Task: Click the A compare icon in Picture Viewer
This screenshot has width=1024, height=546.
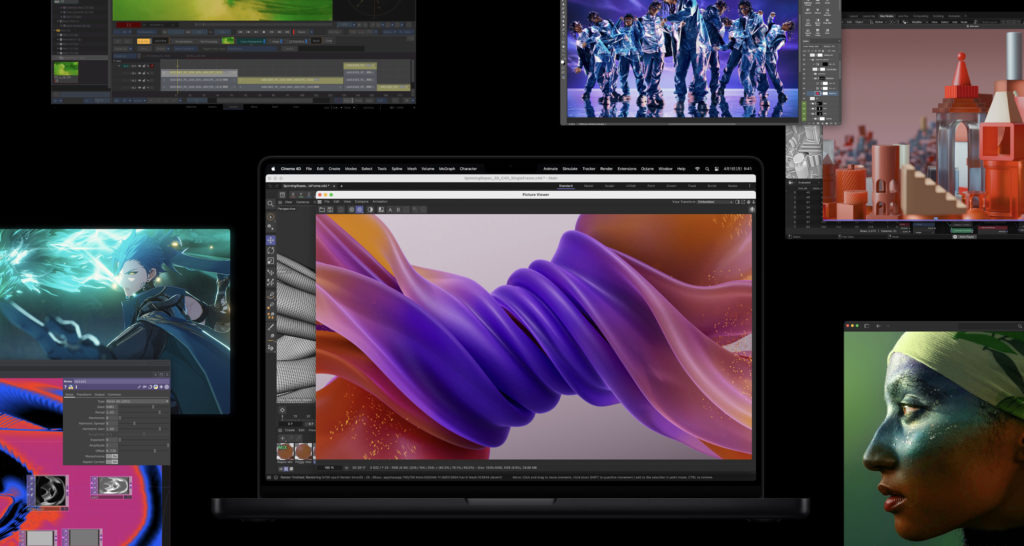Action: click(391, 210)
